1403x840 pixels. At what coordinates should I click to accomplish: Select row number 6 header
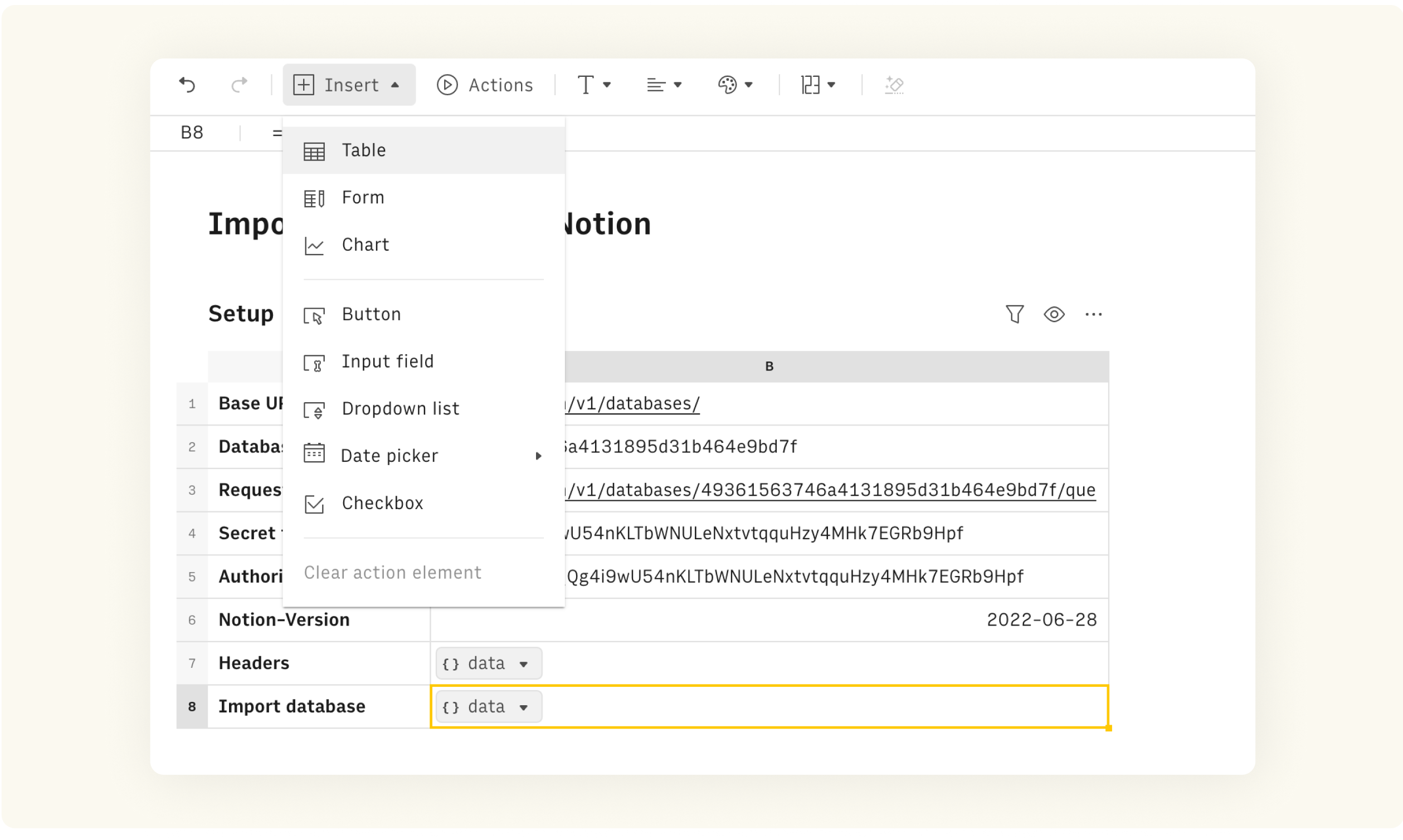click(192, 621)
